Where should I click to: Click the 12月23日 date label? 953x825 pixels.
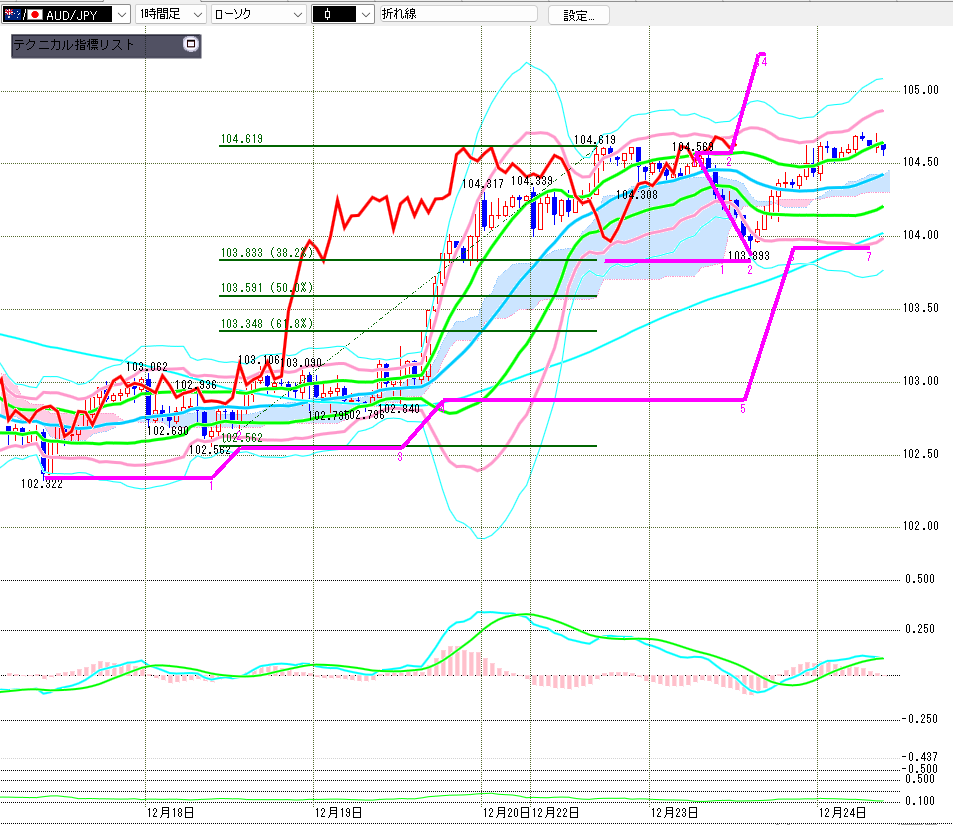click(x=673, y=812)
